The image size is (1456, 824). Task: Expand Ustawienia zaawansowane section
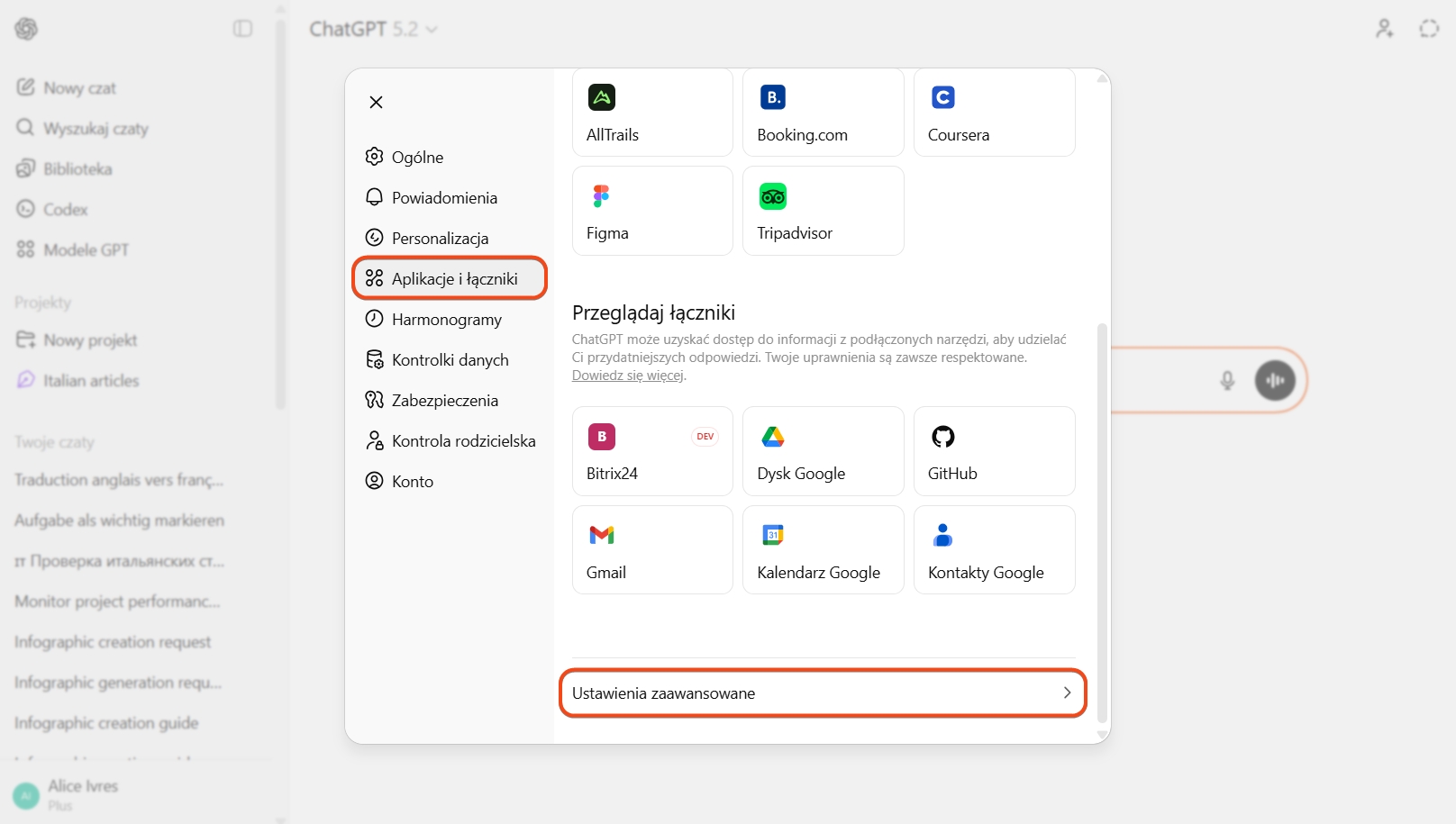(822, 693)
